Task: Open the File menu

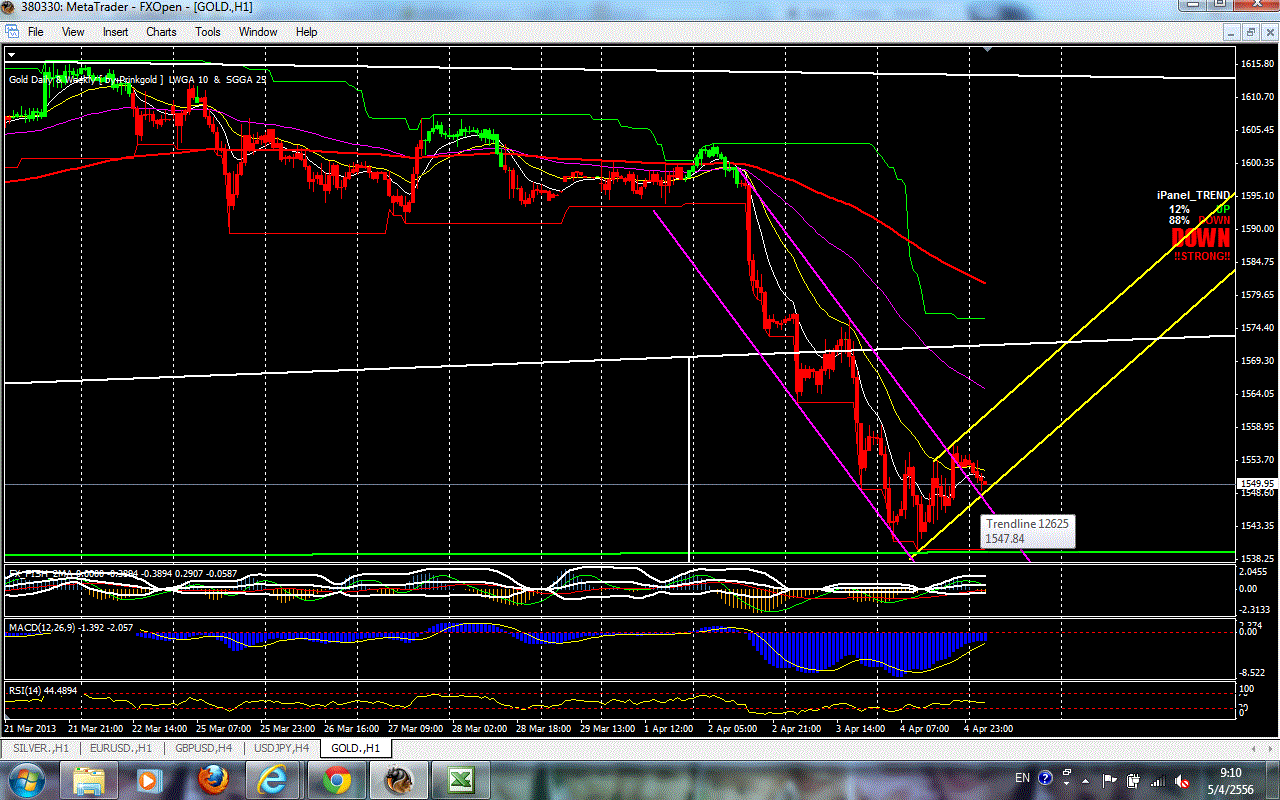Action: click(35, 32)
